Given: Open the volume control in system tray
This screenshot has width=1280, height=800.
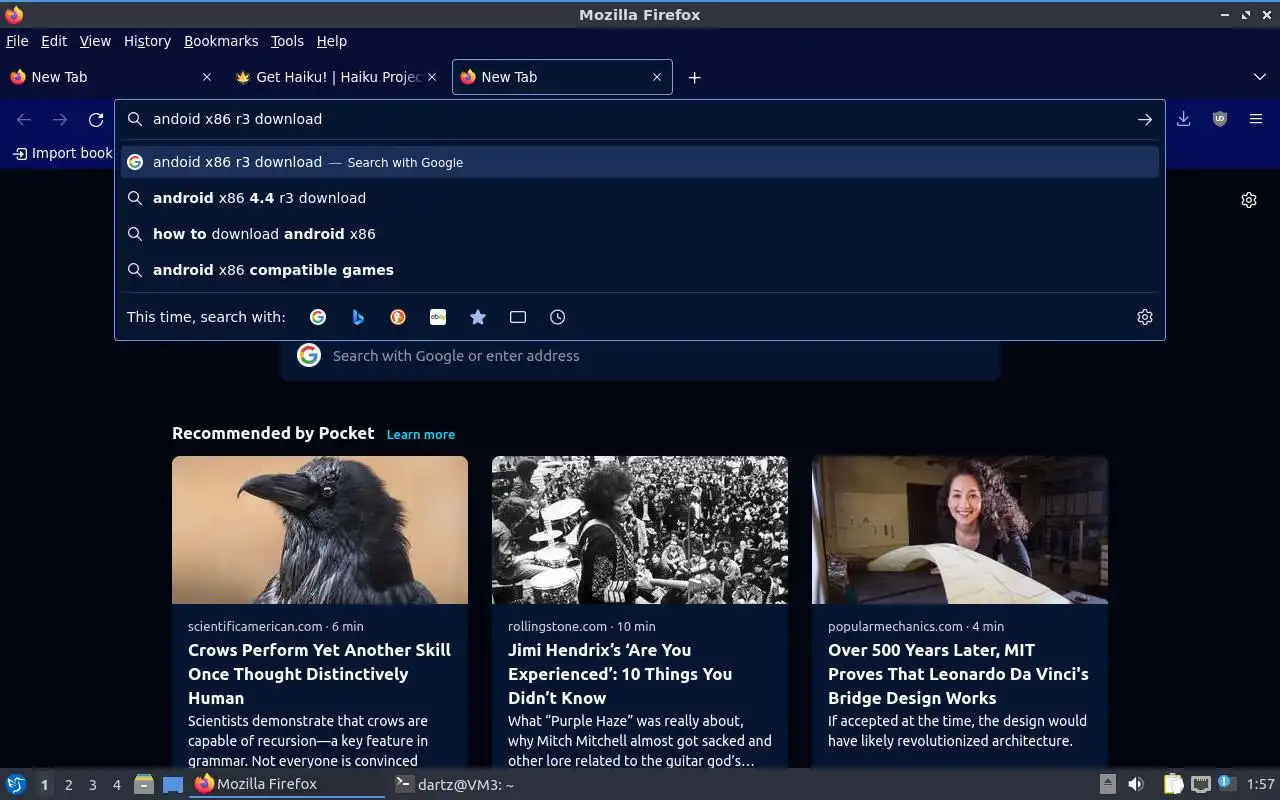Looking at the screenshot, I should tap(1136, 784).
